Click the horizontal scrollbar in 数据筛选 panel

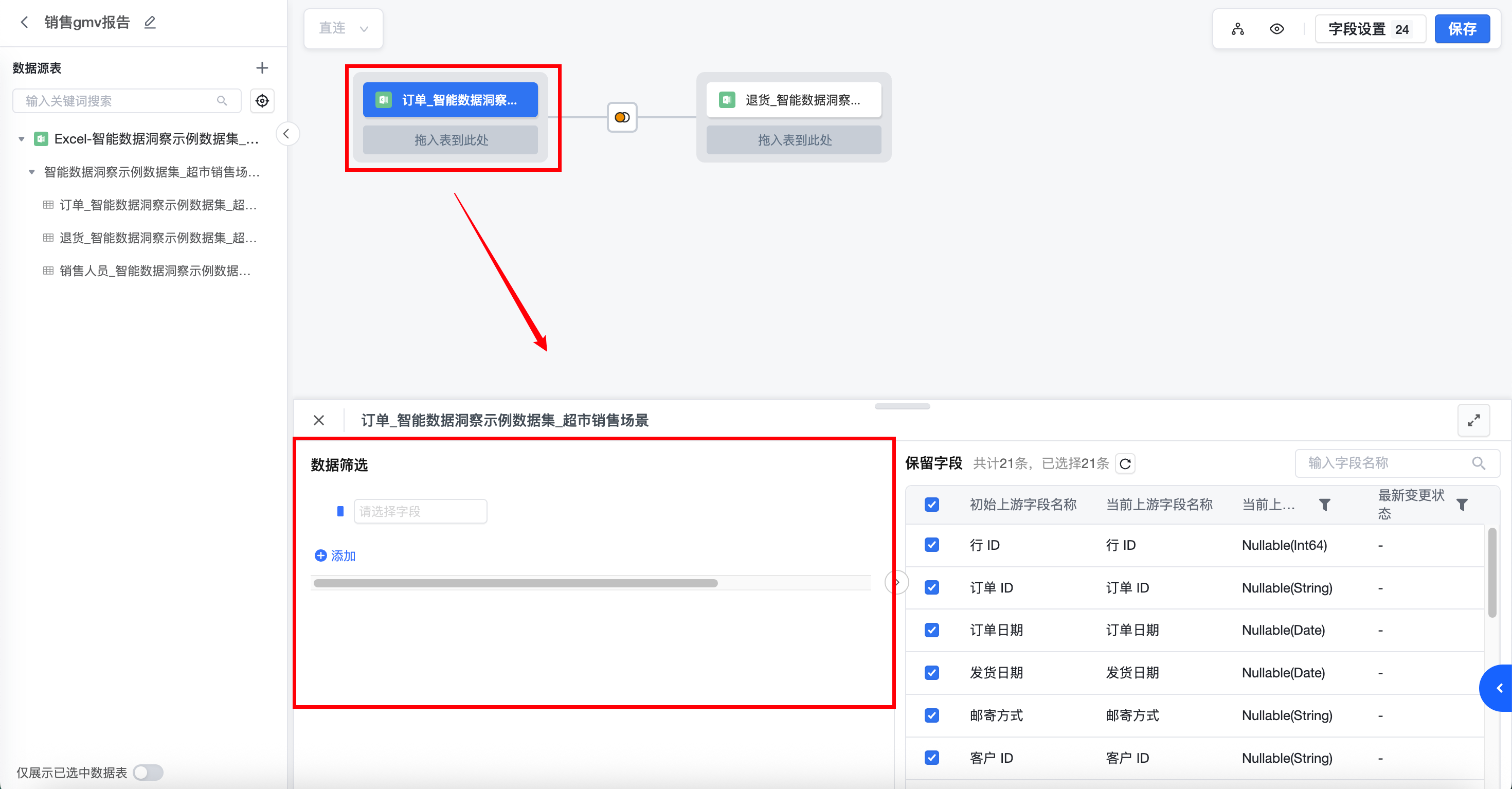(515, 583)
